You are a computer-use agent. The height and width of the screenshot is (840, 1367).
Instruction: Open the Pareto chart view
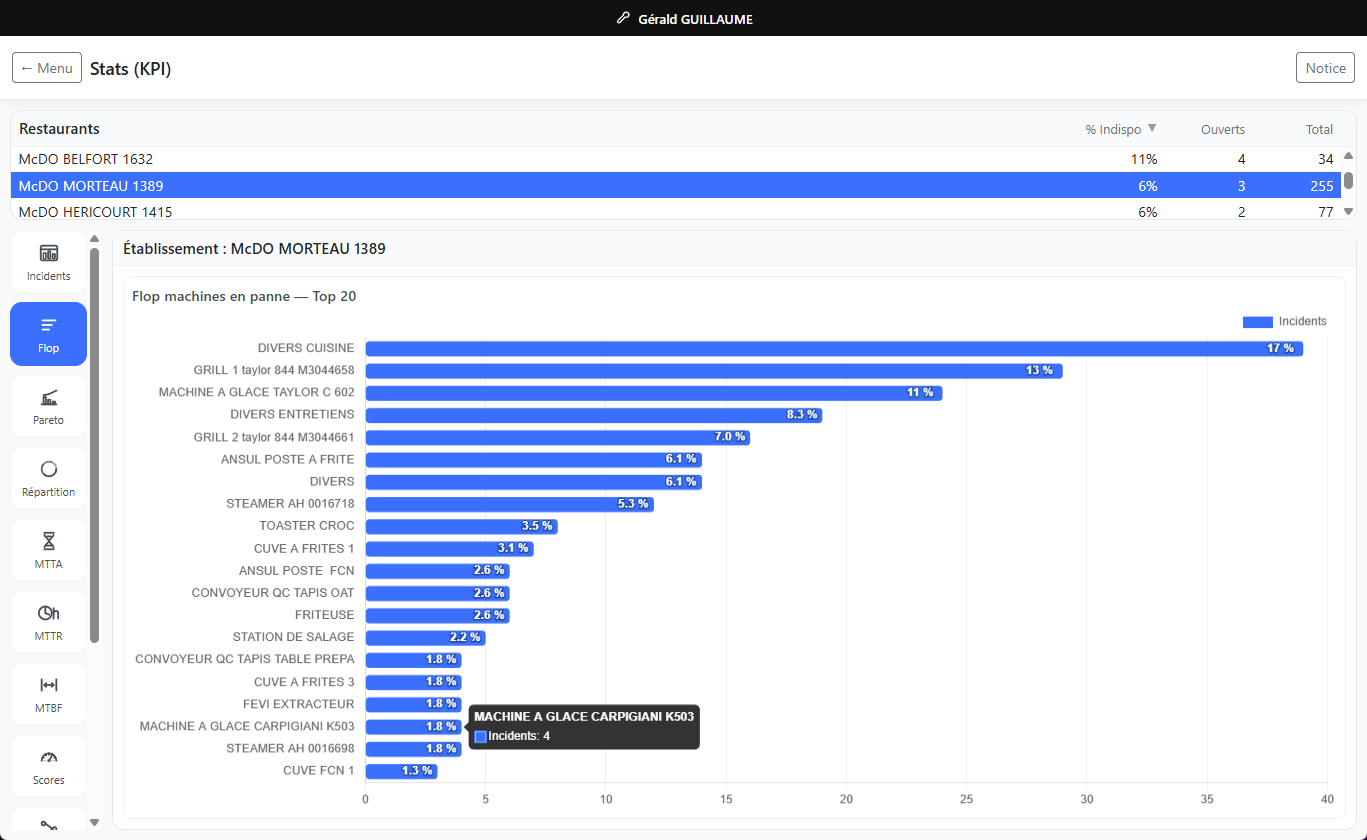pos(48,406)
